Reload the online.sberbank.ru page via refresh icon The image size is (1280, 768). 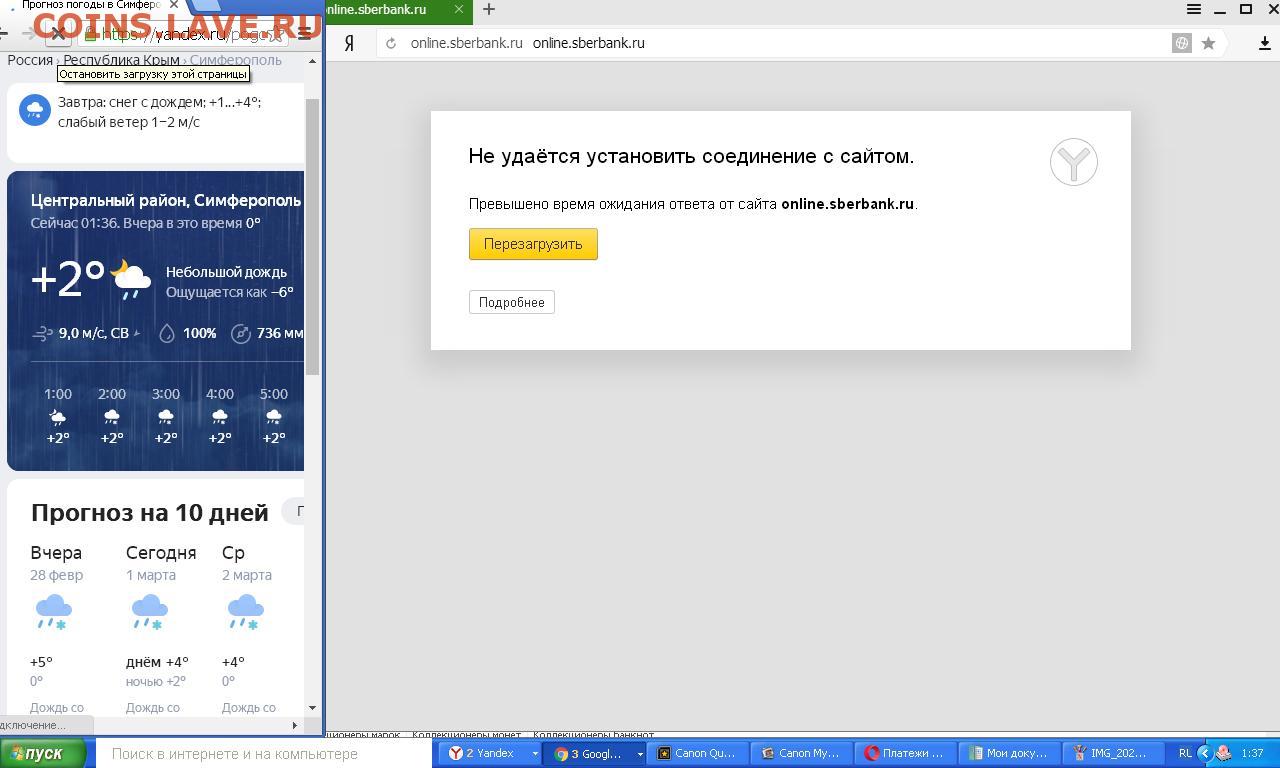(x=391, y=43)
